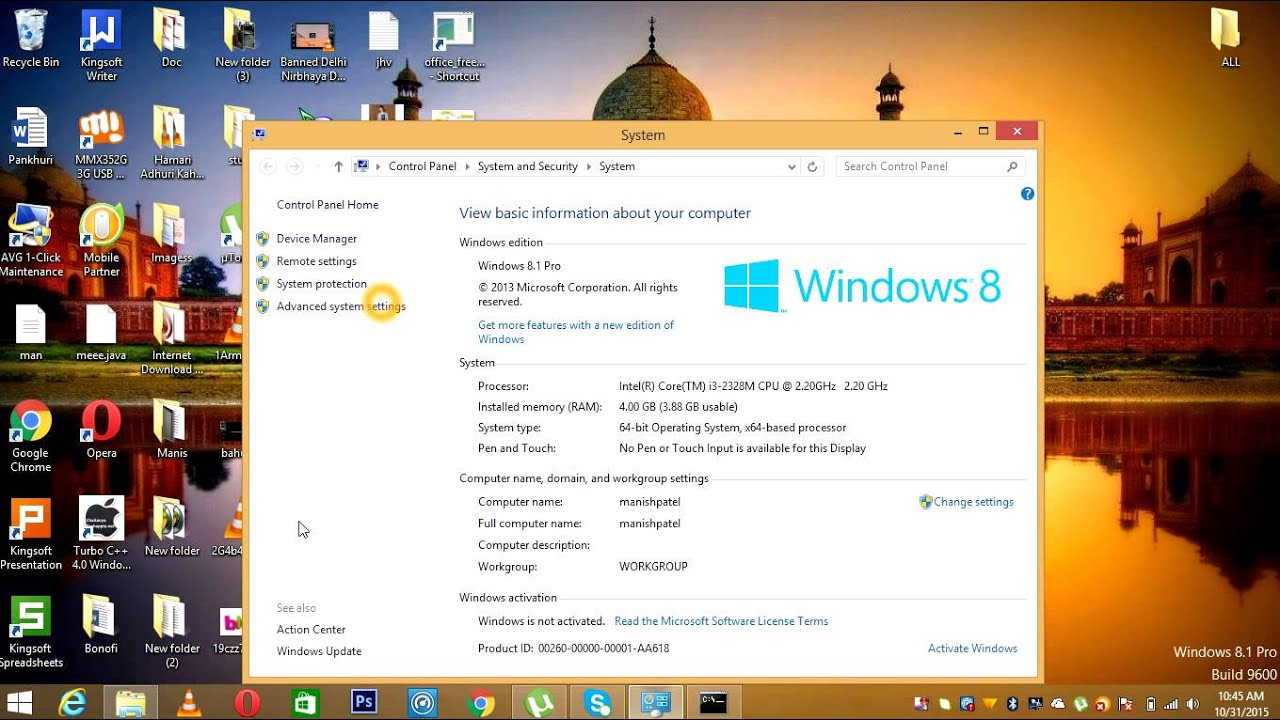This screenshot has height=720, width=1280.
Task: Get more features with new Windows edition
Action: tap(576, 332)
